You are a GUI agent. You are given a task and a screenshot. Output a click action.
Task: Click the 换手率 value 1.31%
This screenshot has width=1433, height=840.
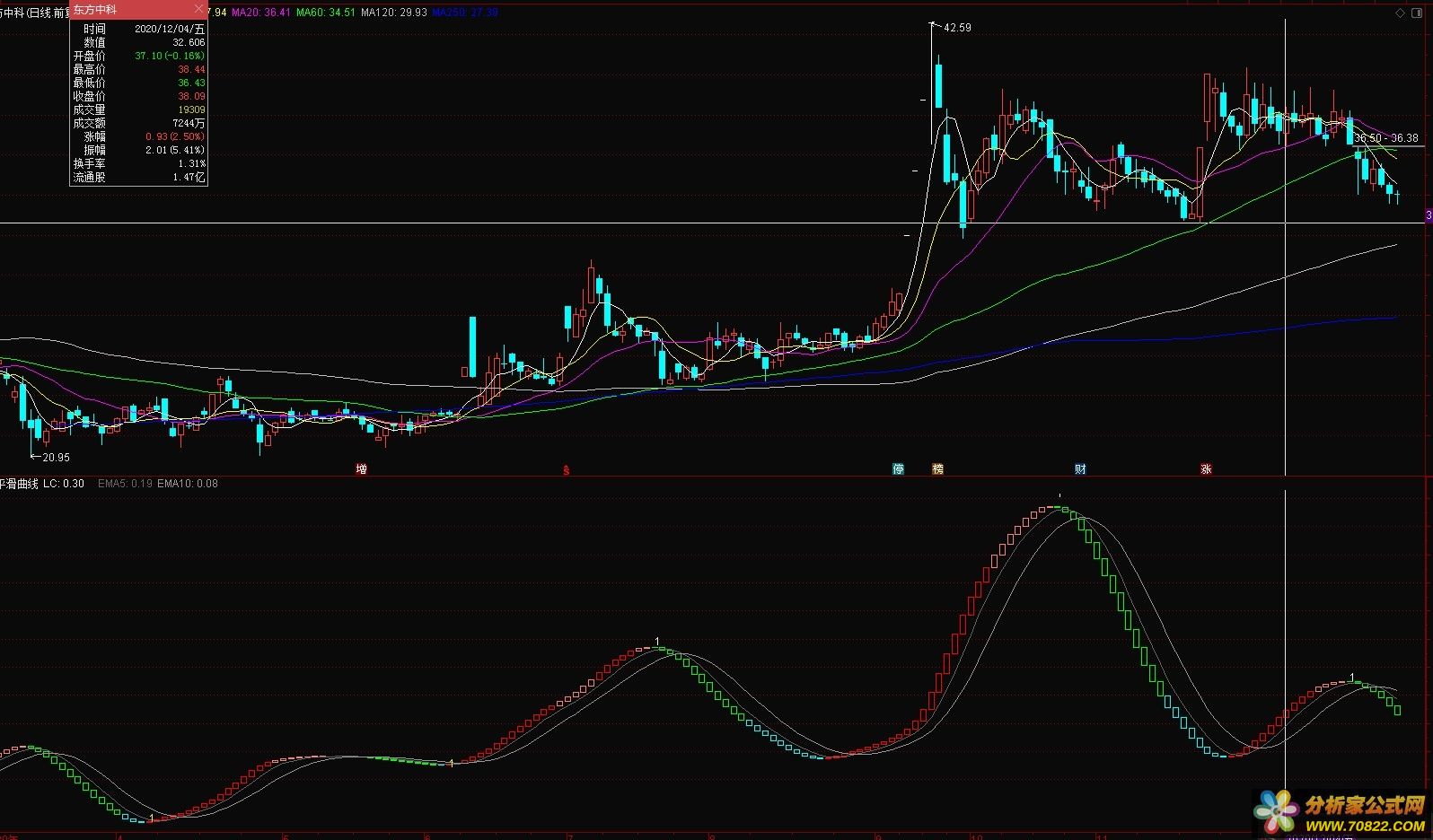[191, 163]
